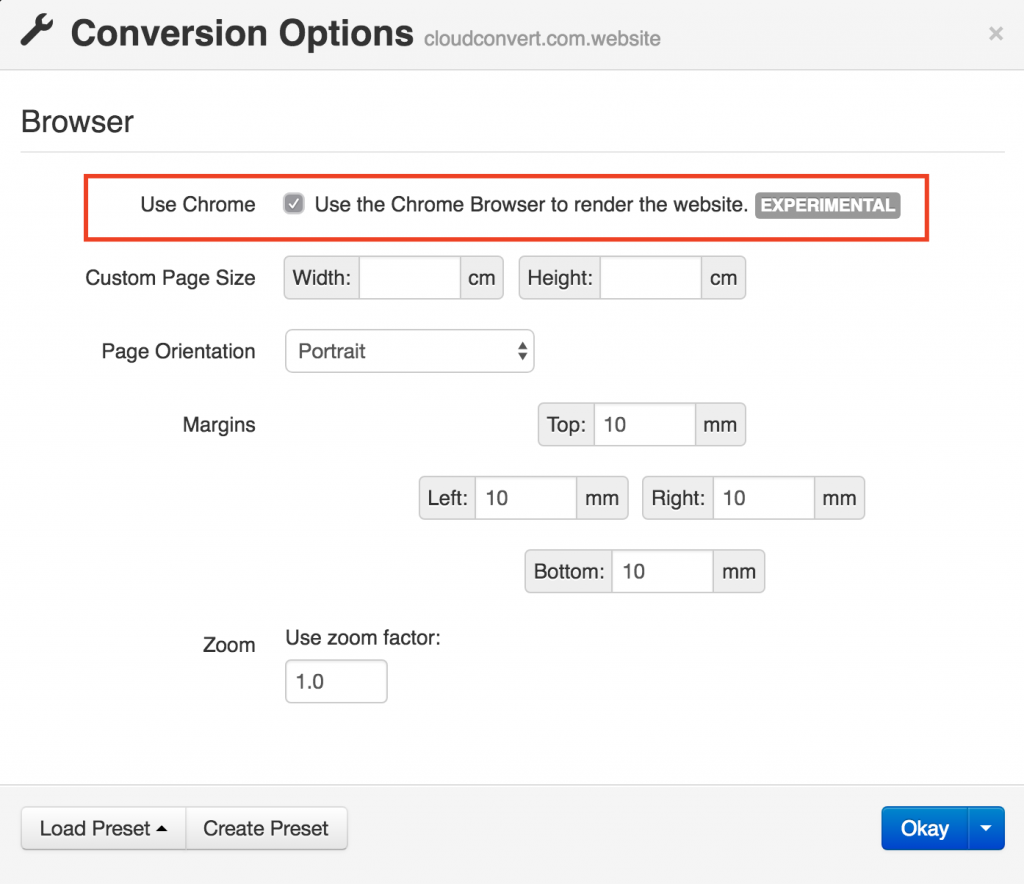
Task: Click the zoom factor input showing 1.0
Action: click(336, 681)
